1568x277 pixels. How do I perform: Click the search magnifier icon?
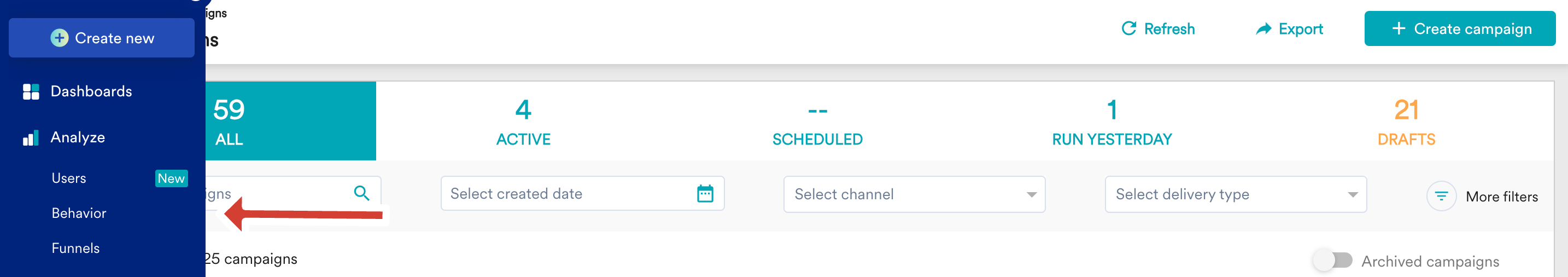361,193
